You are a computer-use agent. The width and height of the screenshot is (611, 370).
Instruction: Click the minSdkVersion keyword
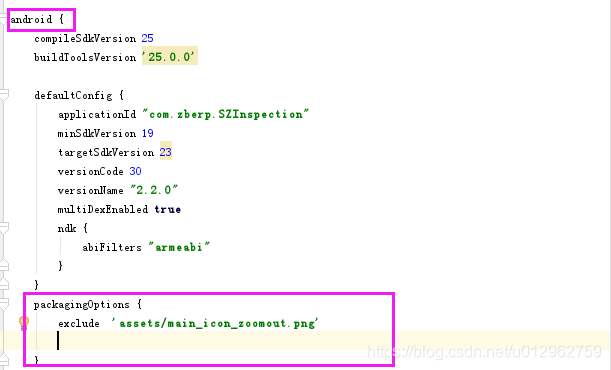click(x=97, y=133)
